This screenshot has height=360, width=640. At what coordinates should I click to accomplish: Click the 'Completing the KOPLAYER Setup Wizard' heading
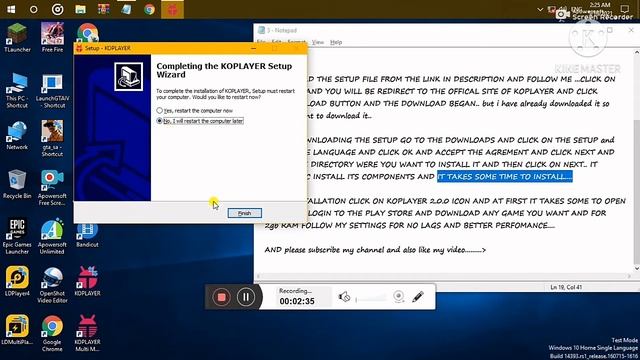224,70
